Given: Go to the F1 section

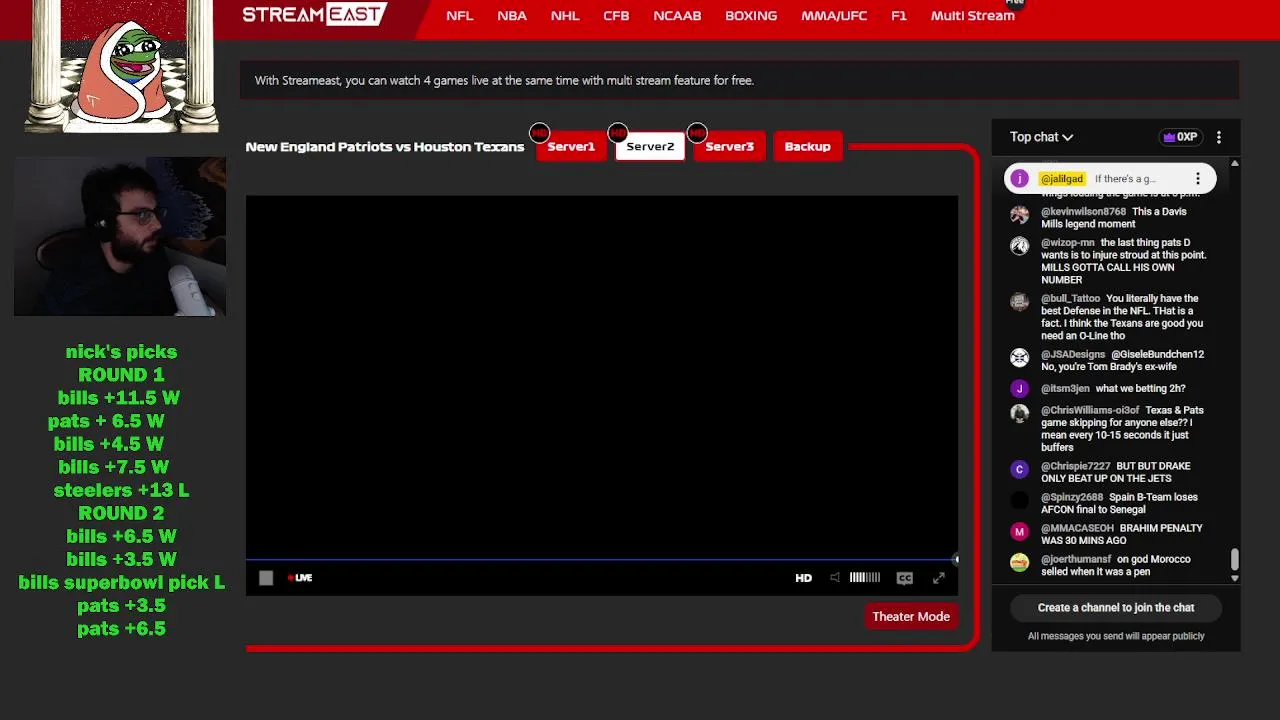Looking at the screenshot, I should tap(899, 16).
